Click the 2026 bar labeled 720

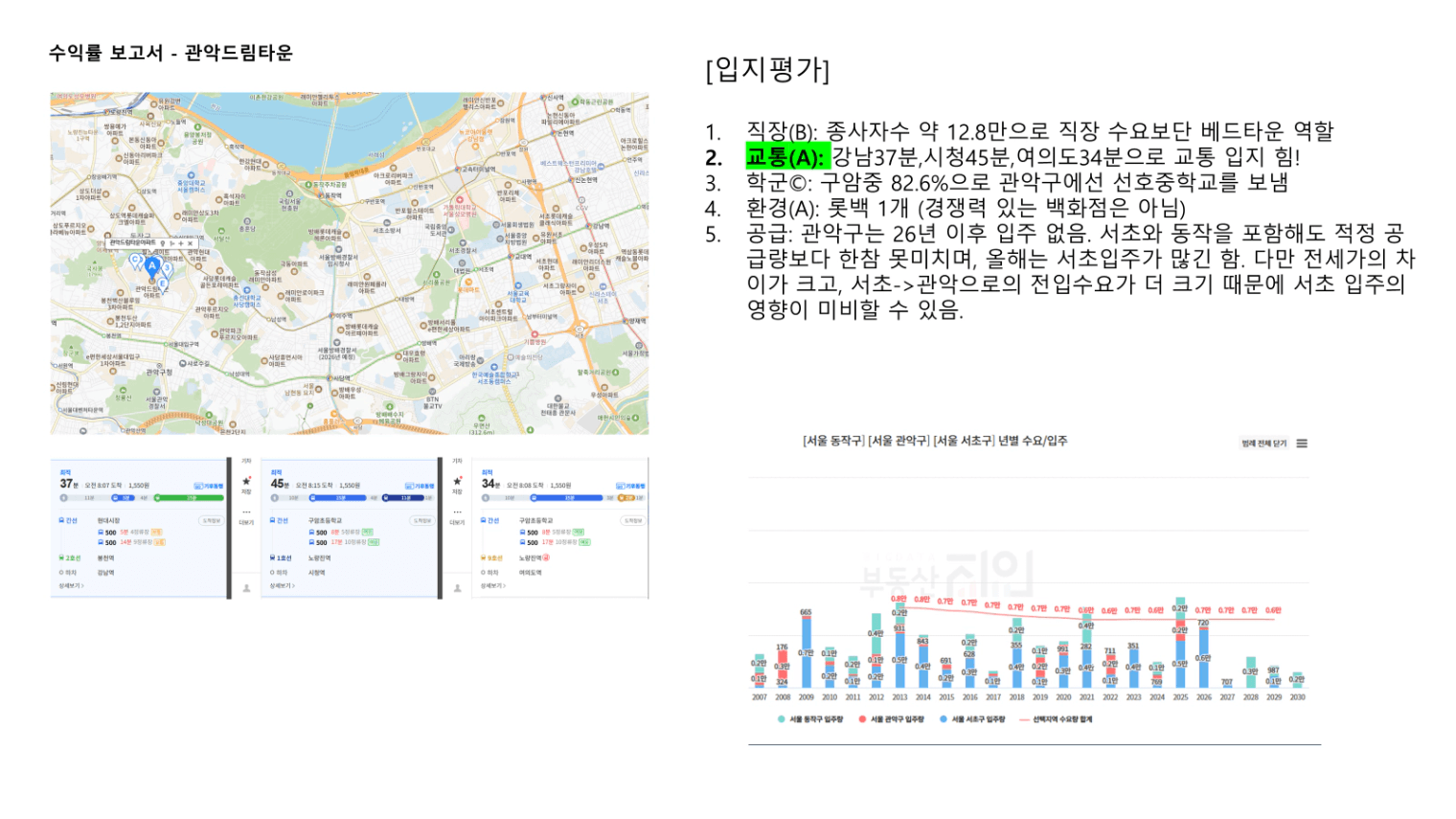click(1203, 657)
